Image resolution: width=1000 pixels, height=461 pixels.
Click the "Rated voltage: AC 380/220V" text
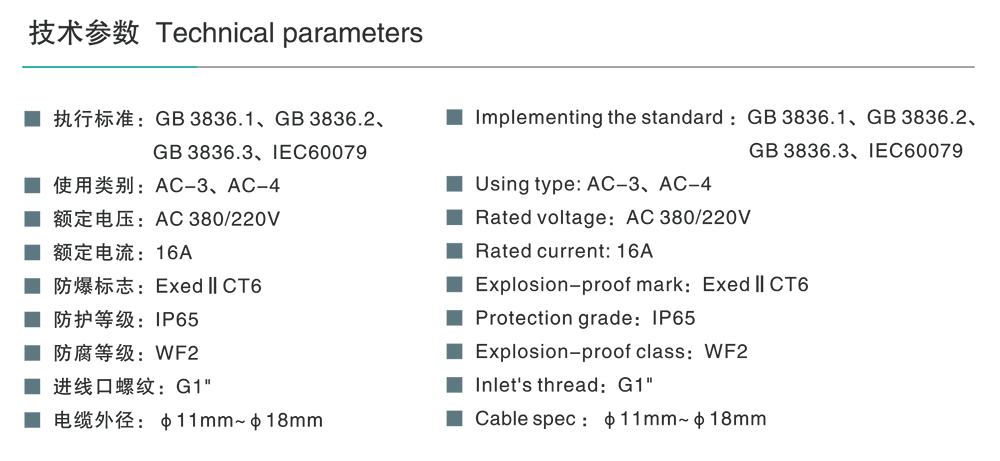tap(612, 217)
